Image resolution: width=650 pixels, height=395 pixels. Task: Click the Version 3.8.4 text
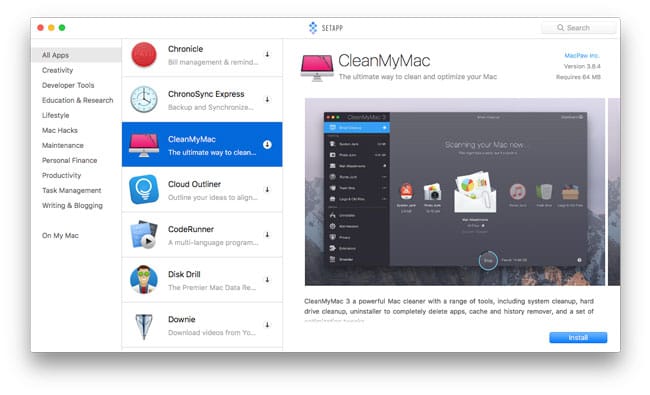pos(582,66)
